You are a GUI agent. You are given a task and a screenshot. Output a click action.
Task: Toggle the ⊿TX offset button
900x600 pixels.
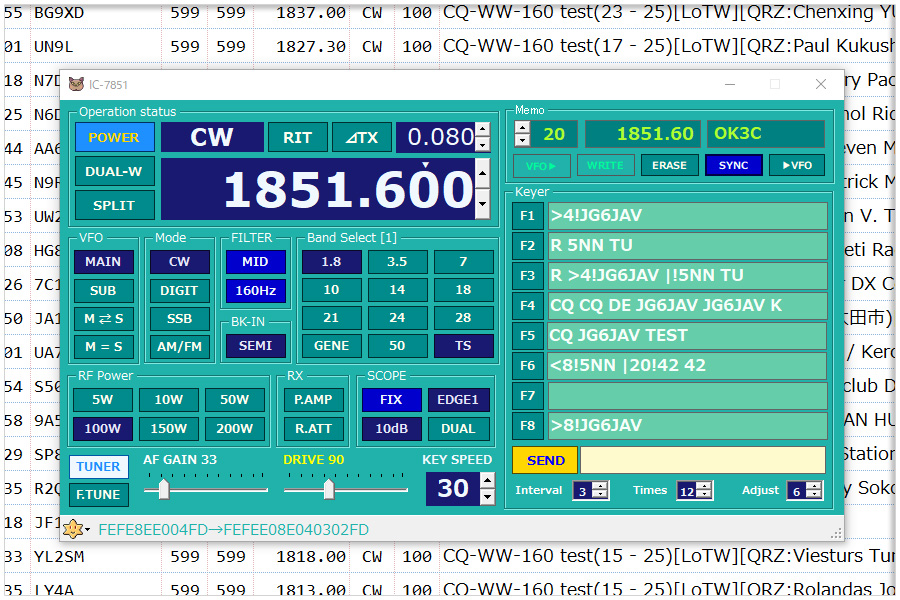click(x=361, y=137)
